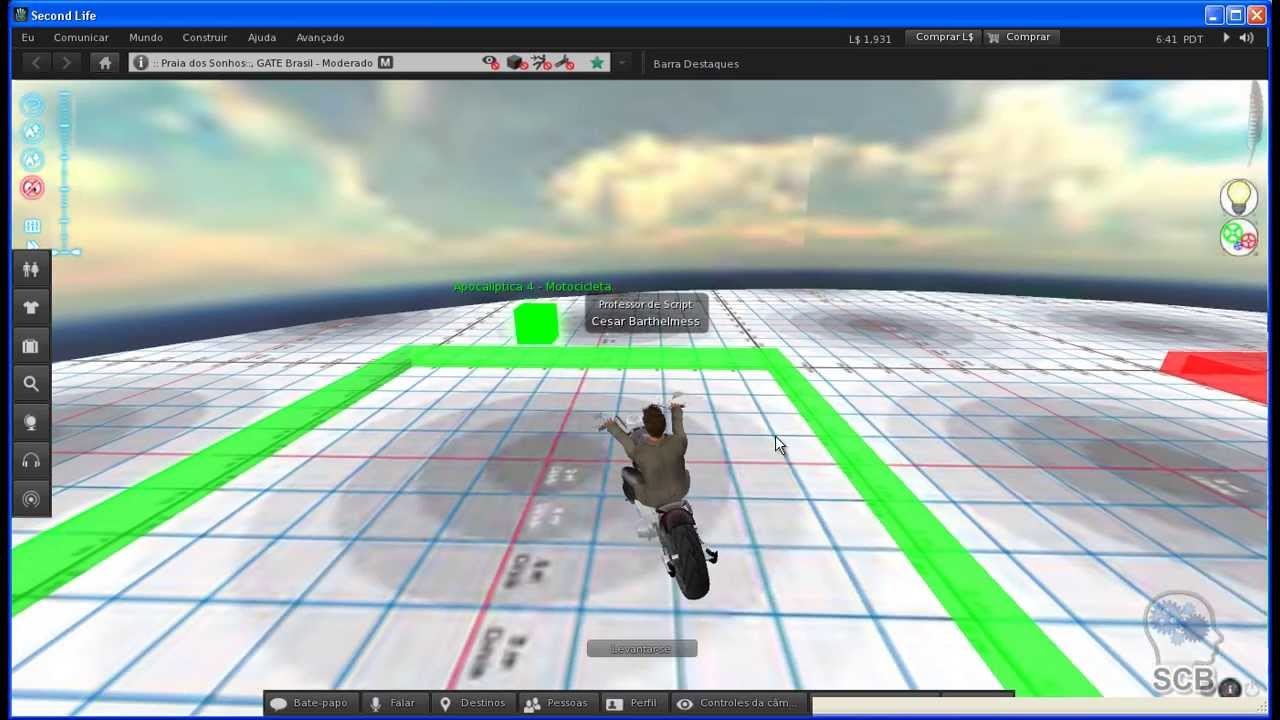Screen dimensions: 1280x720
Task: Click the Comprar L$ button
Action: coord(944,37)
